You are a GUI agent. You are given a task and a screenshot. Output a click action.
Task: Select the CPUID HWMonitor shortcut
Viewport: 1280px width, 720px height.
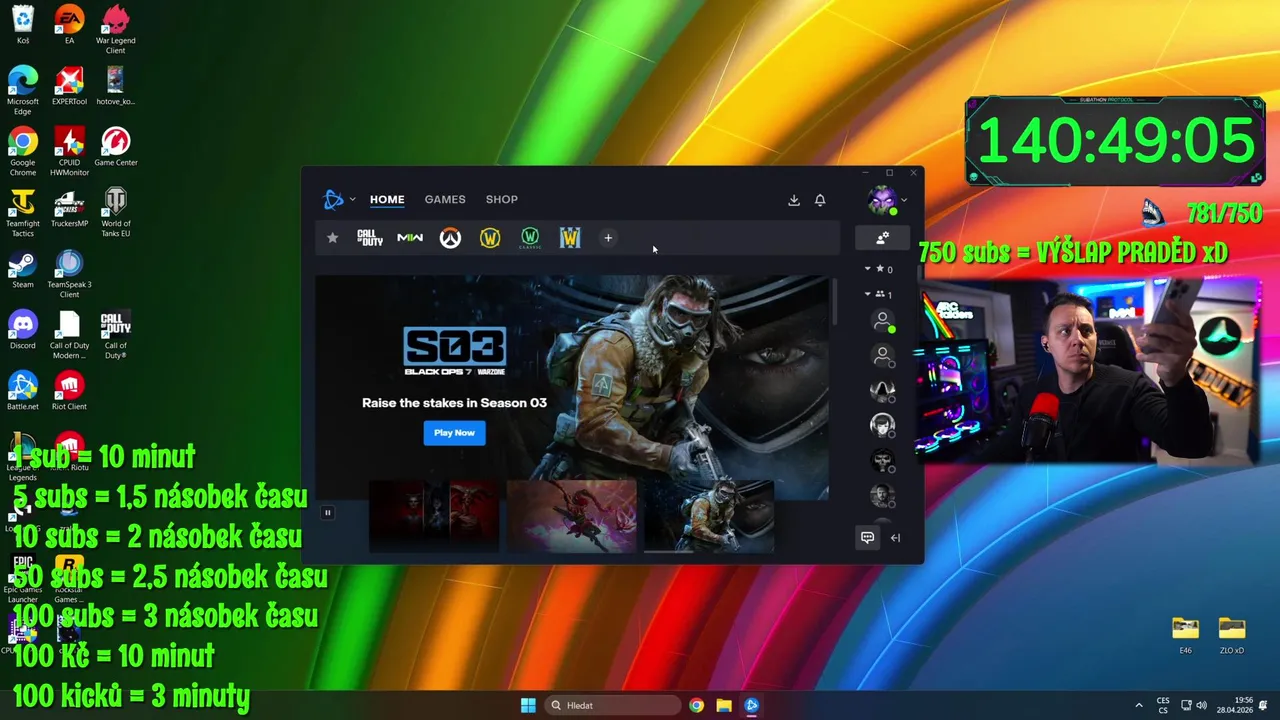69,152
